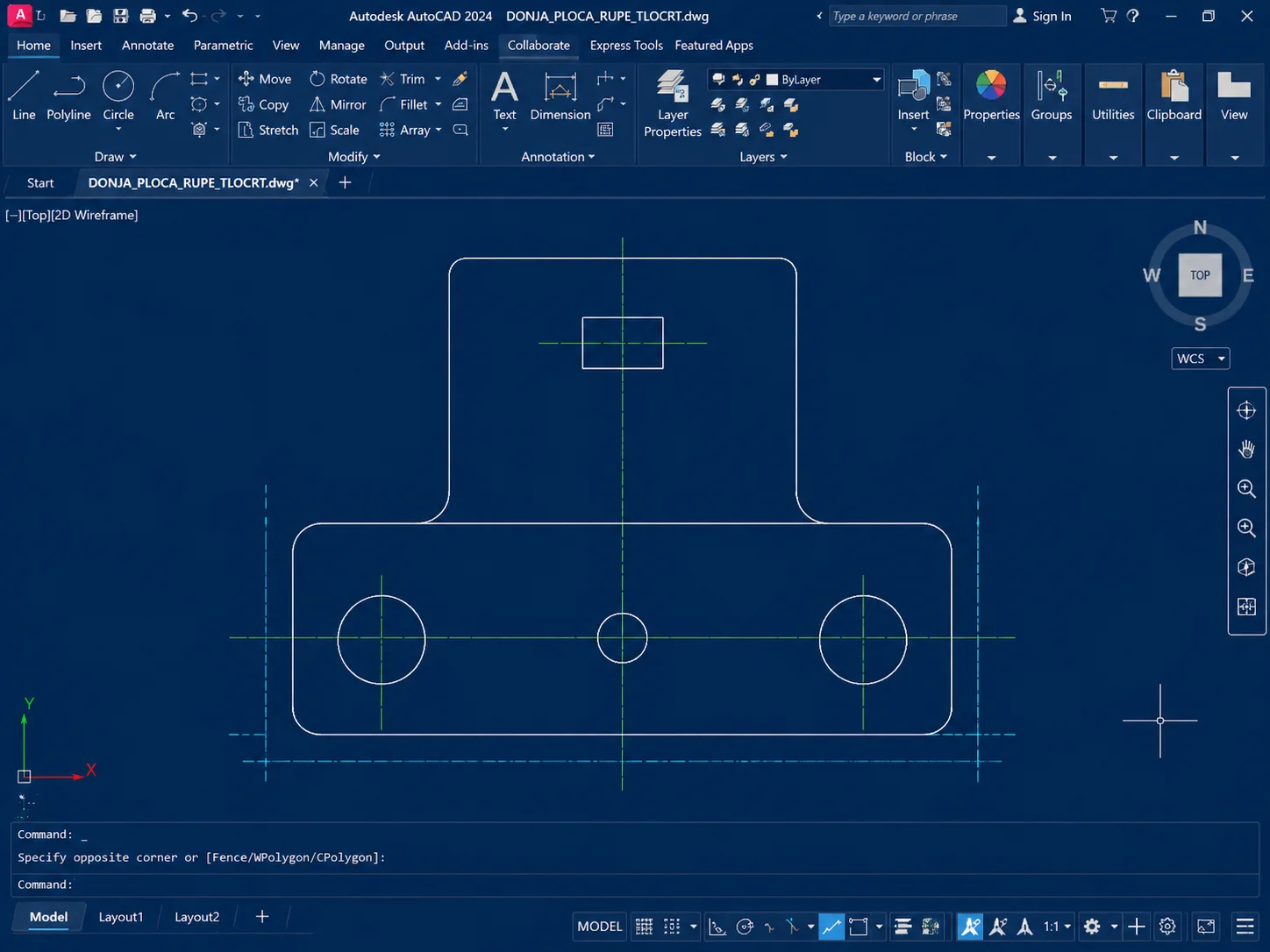Expand the Modify panel
Viewport: 1270px width, 952px height.
pyautogui.click(x=353, y=157)
